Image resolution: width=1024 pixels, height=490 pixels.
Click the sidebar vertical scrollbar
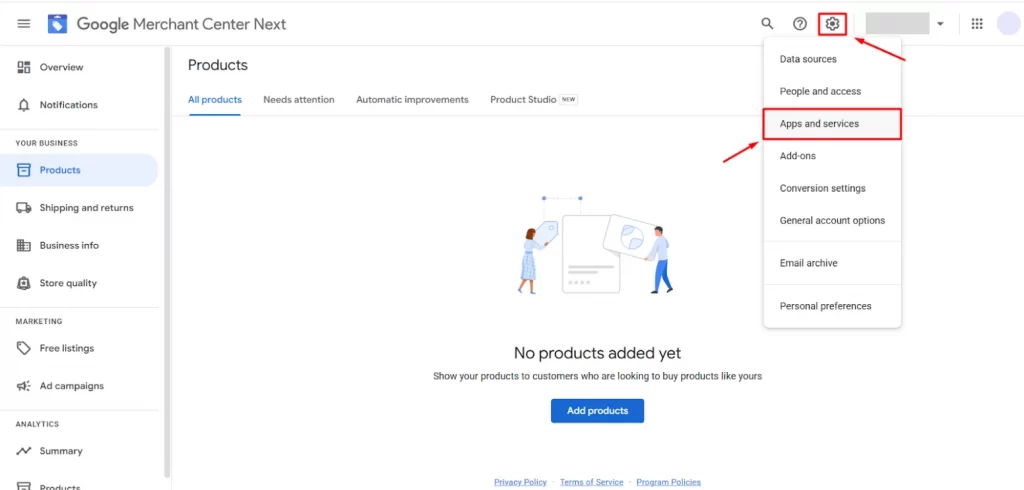167,261
